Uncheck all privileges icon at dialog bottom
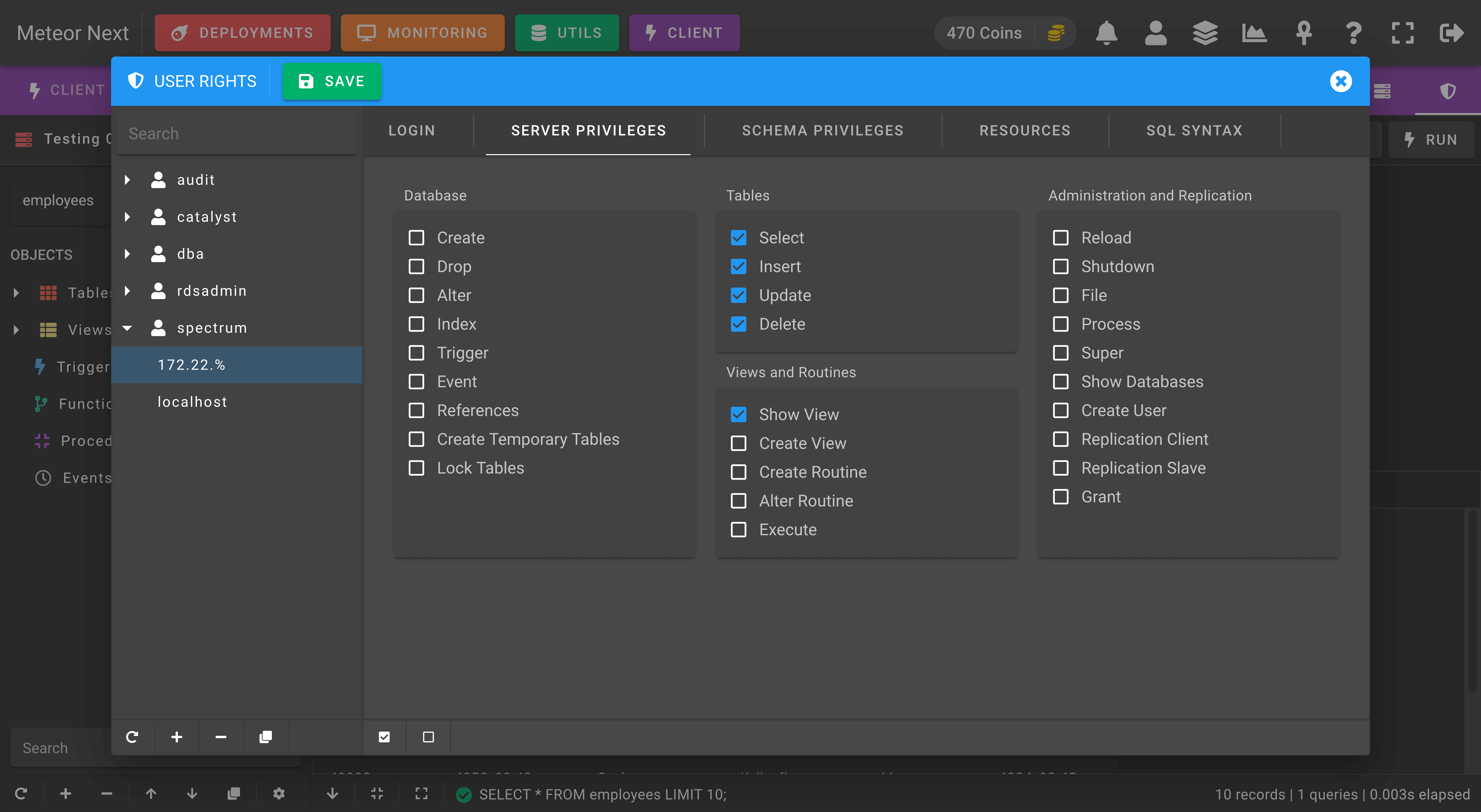 point(428,737)
